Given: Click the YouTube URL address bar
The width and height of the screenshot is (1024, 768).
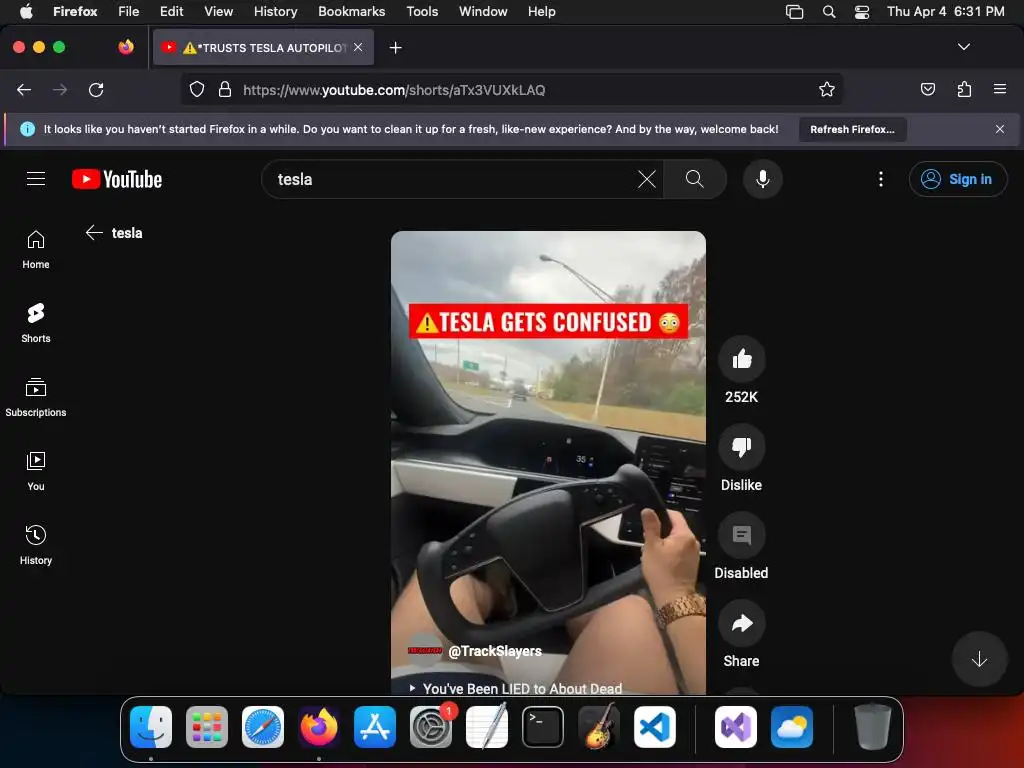Looking at the screenshot, I should [511, 89].
